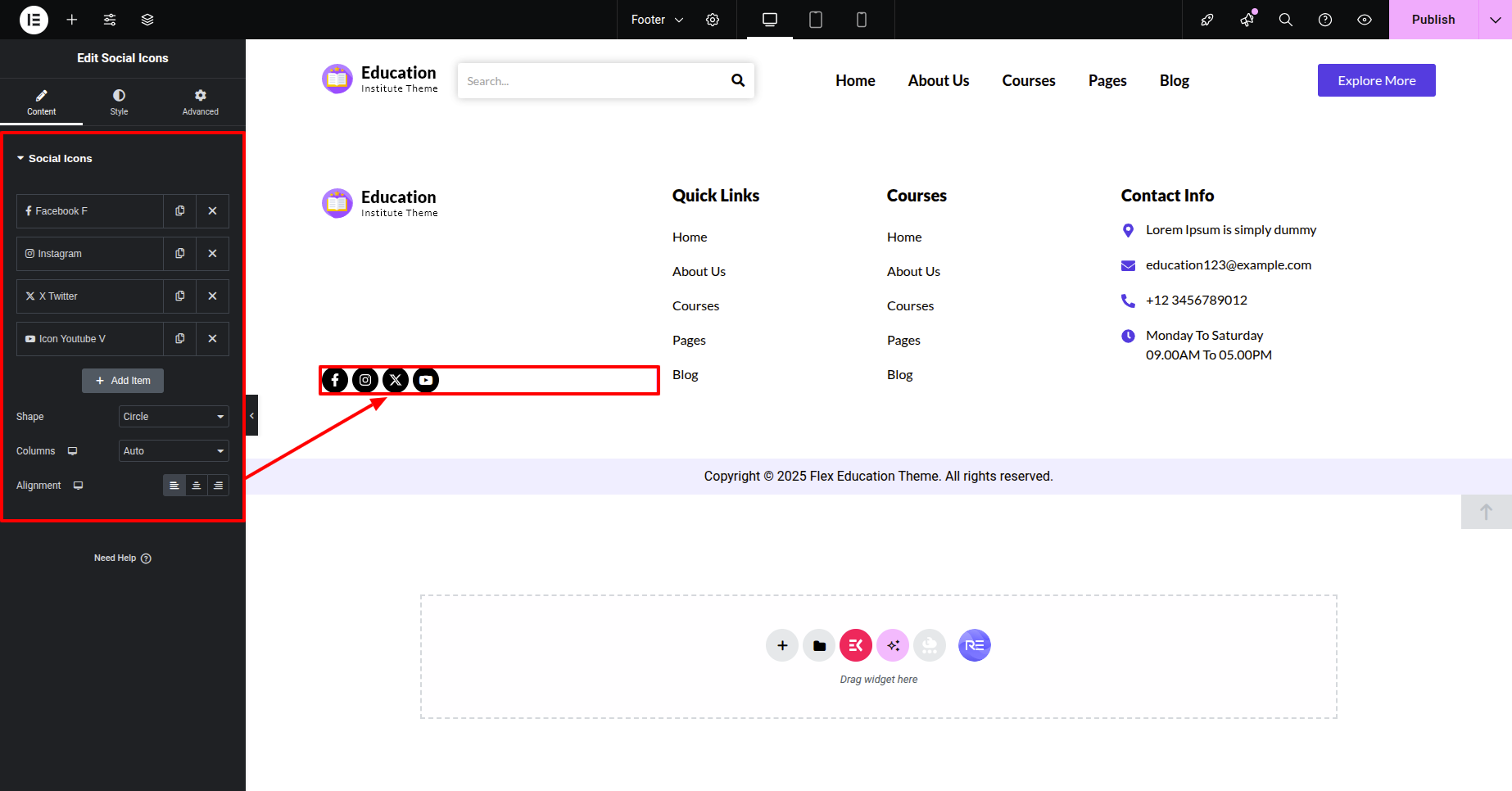
Task: Open the help question mark icon
Action: pos(1325,20)
